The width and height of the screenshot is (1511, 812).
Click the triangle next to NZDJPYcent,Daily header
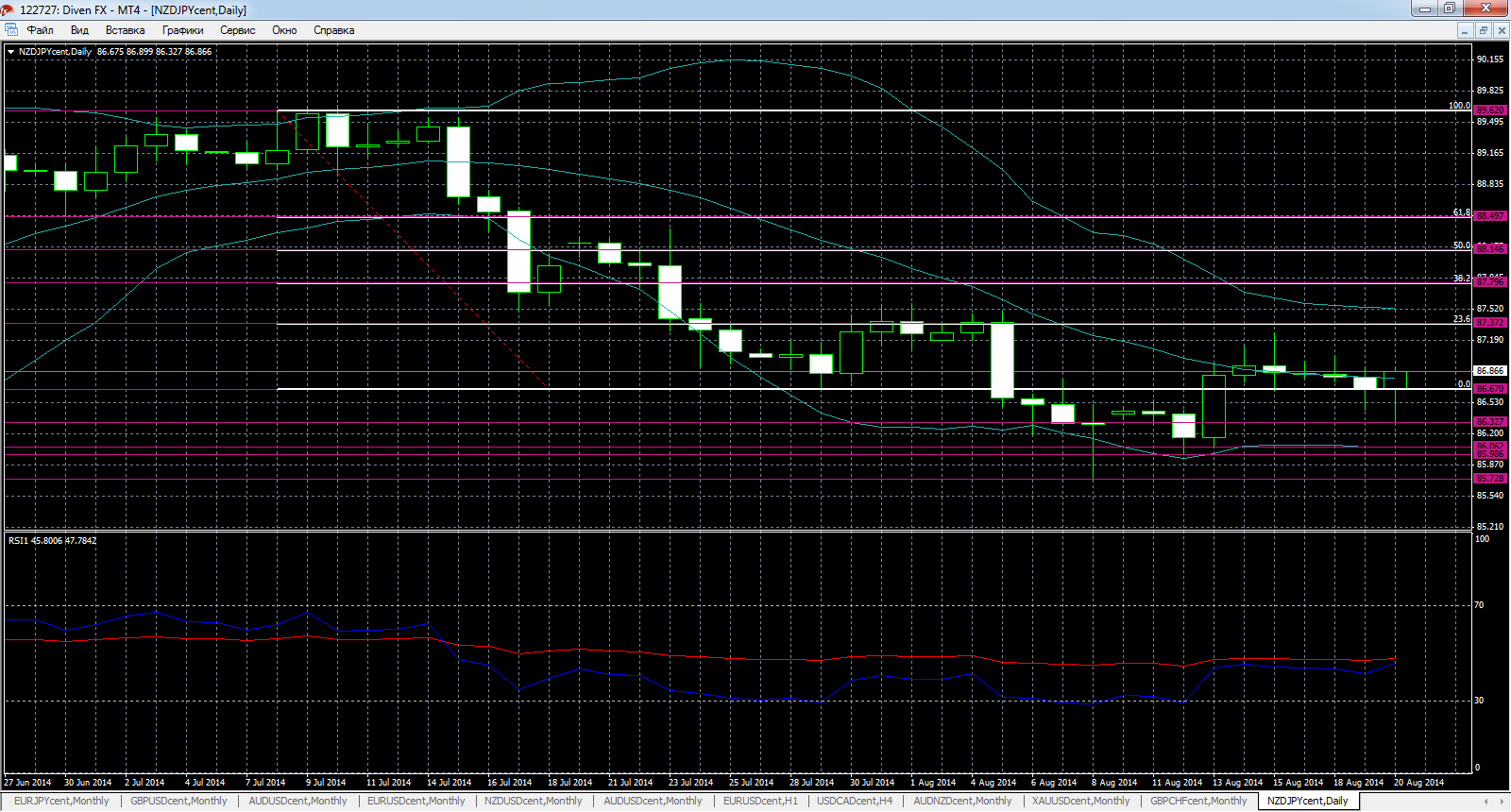[x=11, y=52]
